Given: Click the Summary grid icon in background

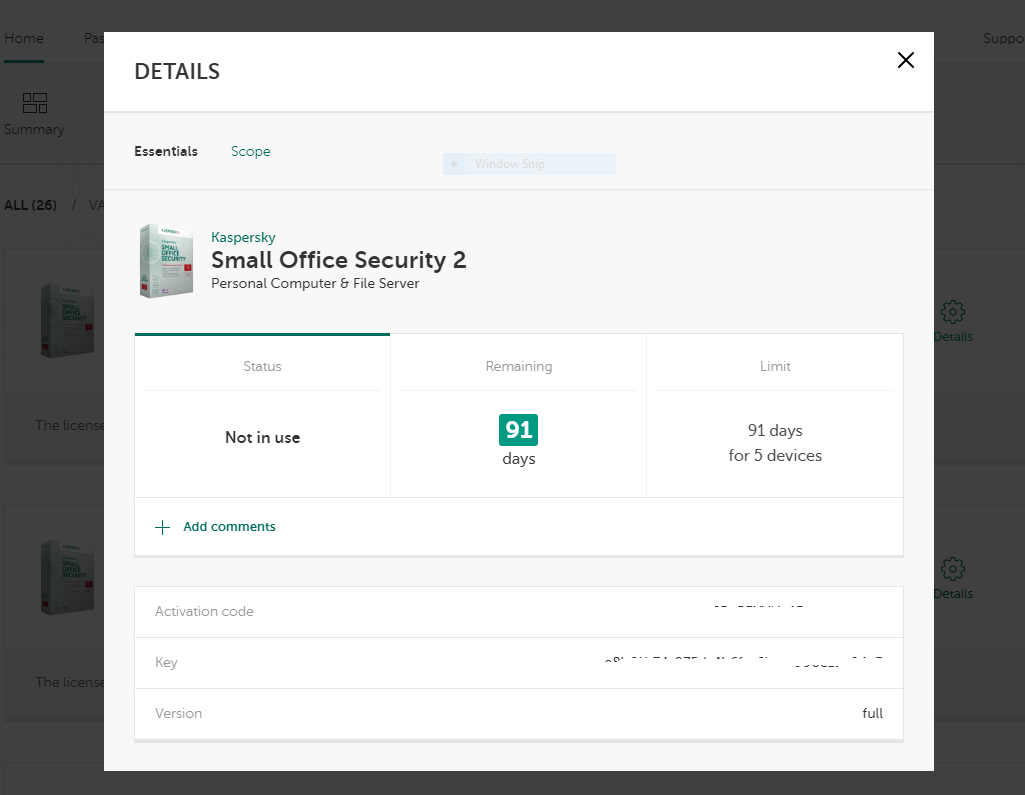Looking at the screenshot, I should click(x=35, y=103).
